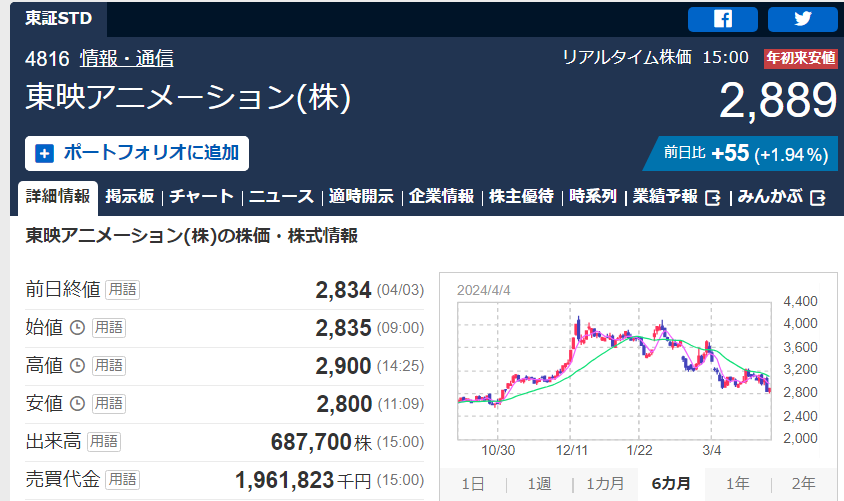Click the clock icon beside 安値

pos(78,404)
